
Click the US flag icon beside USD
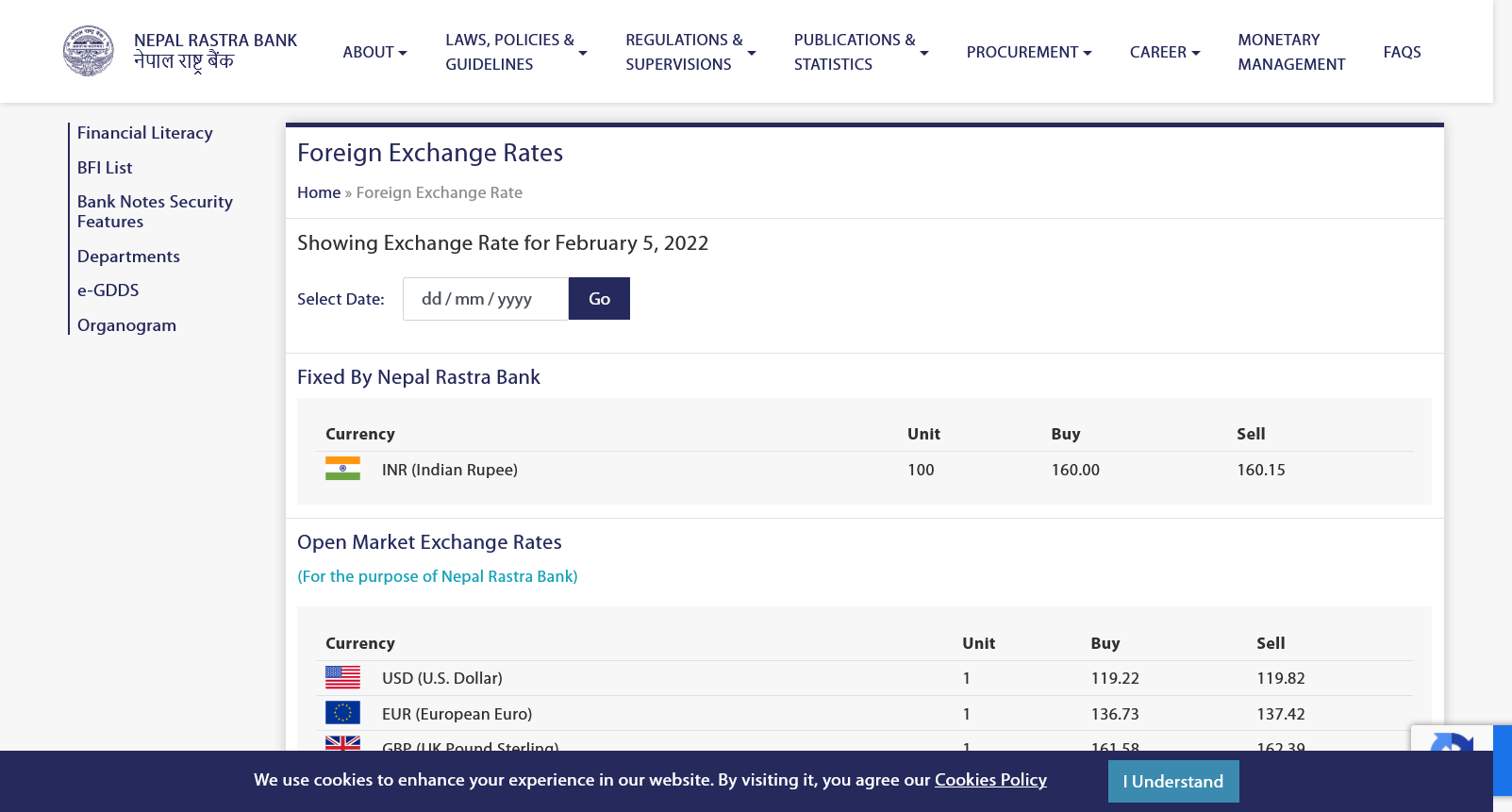(342, 677)
